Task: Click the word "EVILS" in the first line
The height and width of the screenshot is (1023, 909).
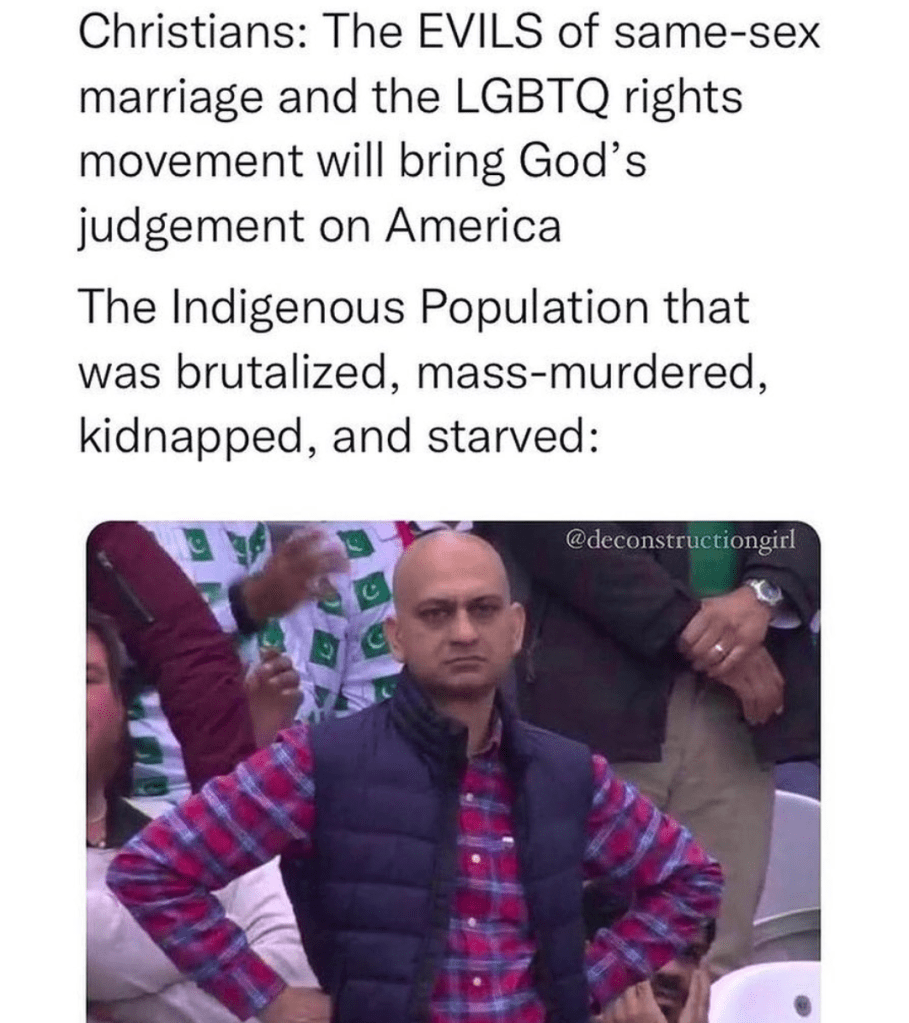Action: point(479,33)
